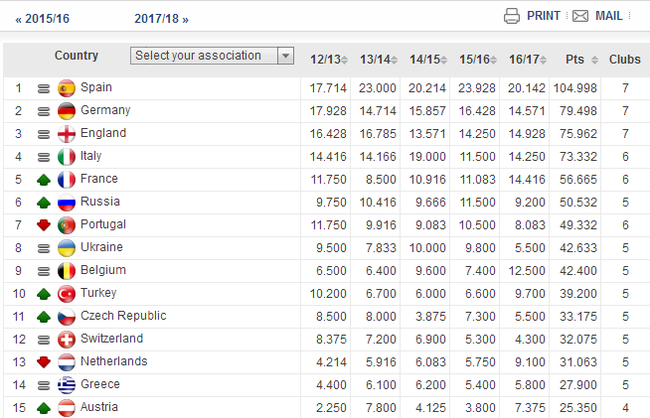Click the printer icon
Screen dimensions: 650x418
(x=512, y=16)
